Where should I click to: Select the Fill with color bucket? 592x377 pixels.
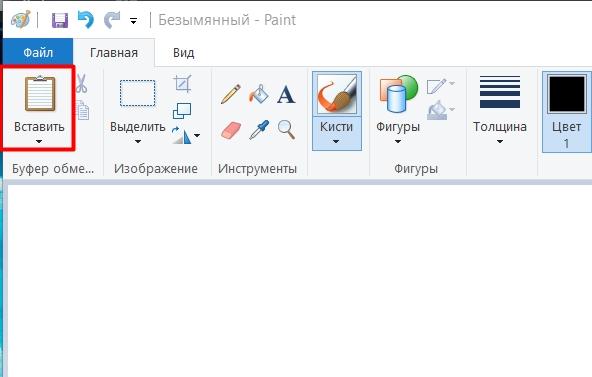(x=259, y=94)
